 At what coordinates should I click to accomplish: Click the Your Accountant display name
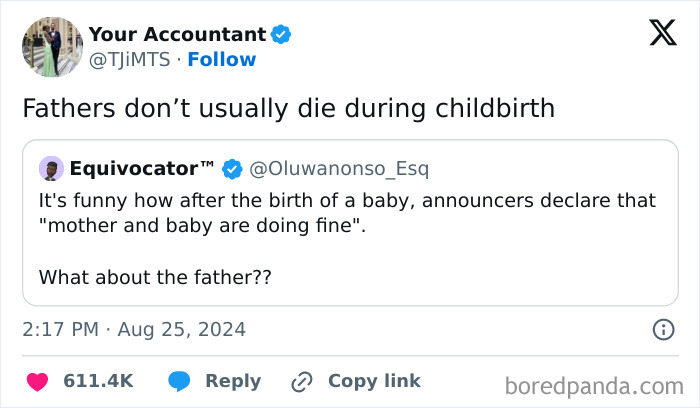coord(178,34)
